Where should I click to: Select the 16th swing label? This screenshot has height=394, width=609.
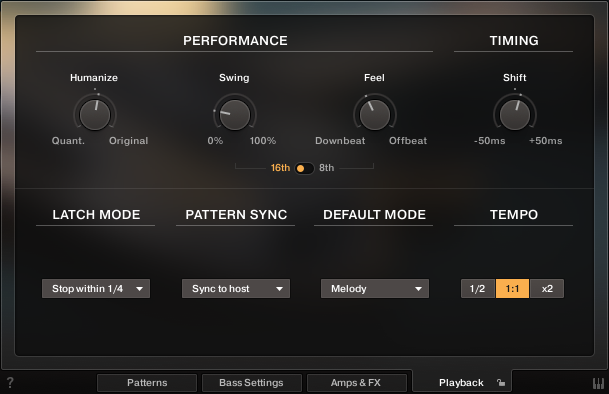click(x=280, y=168)
